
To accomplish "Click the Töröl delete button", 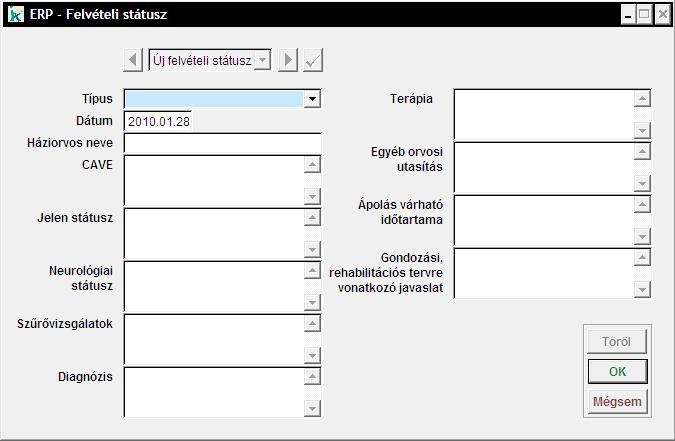I will coord(617,342).
